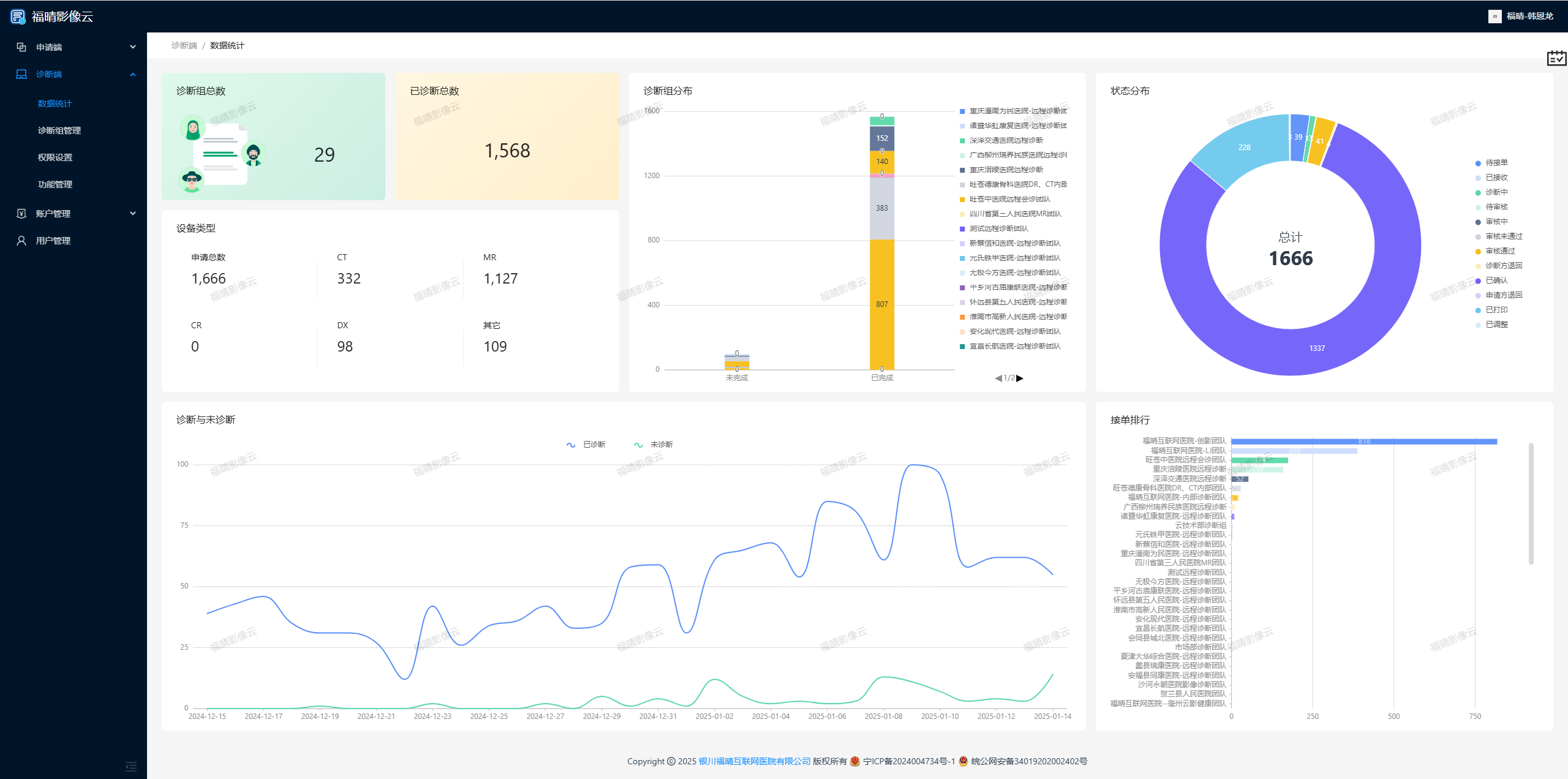Go to next legend page arrow
1568x779 pixels.
1020,378
